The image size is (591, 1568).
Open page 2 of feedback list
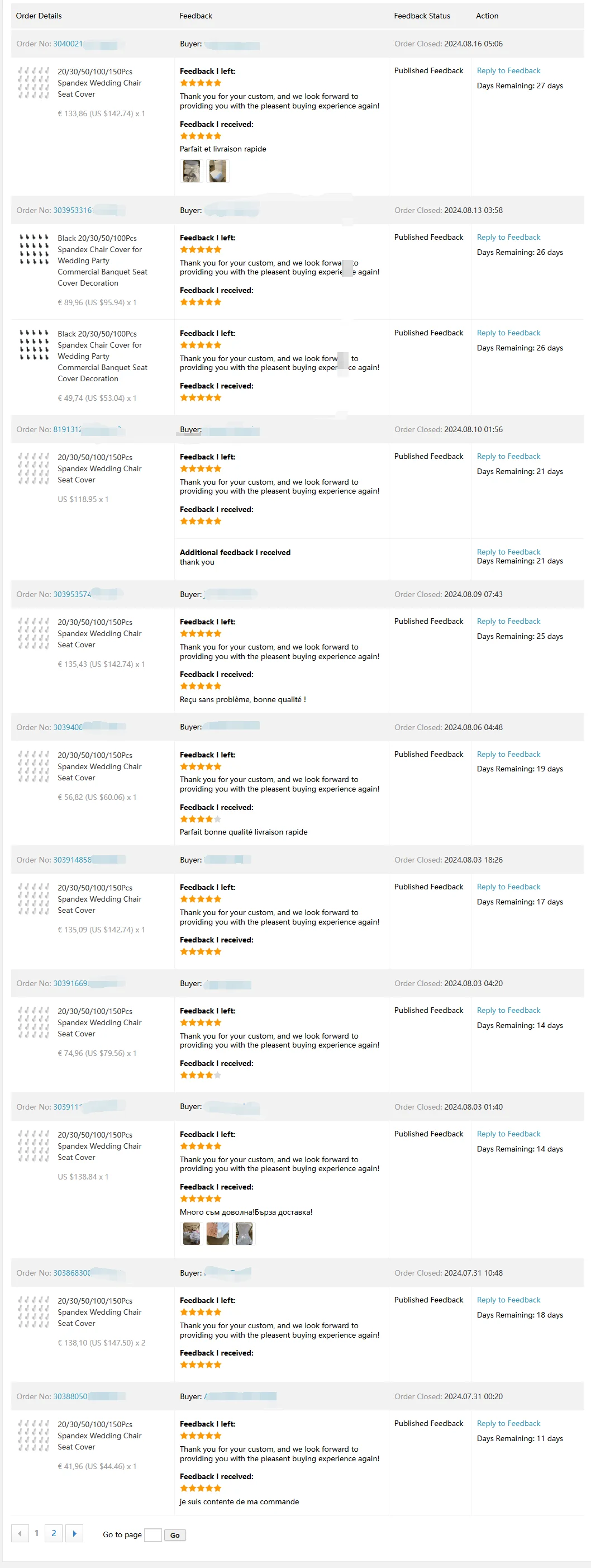[x=54, y=1533]
